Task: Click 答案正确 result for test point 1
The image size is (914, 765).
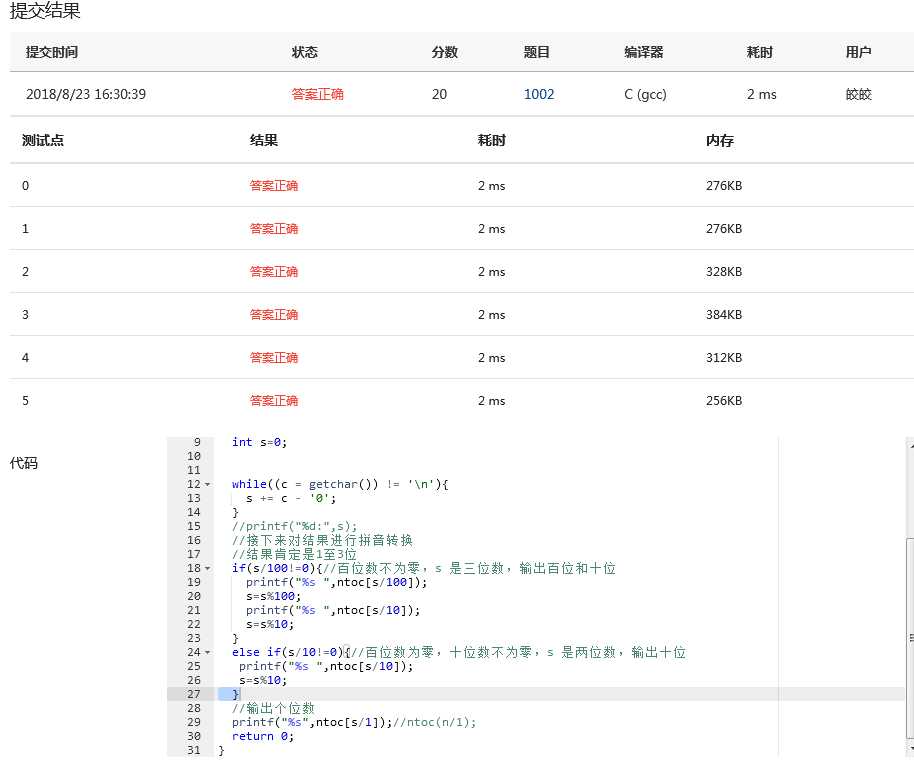Action: (273, 229)
